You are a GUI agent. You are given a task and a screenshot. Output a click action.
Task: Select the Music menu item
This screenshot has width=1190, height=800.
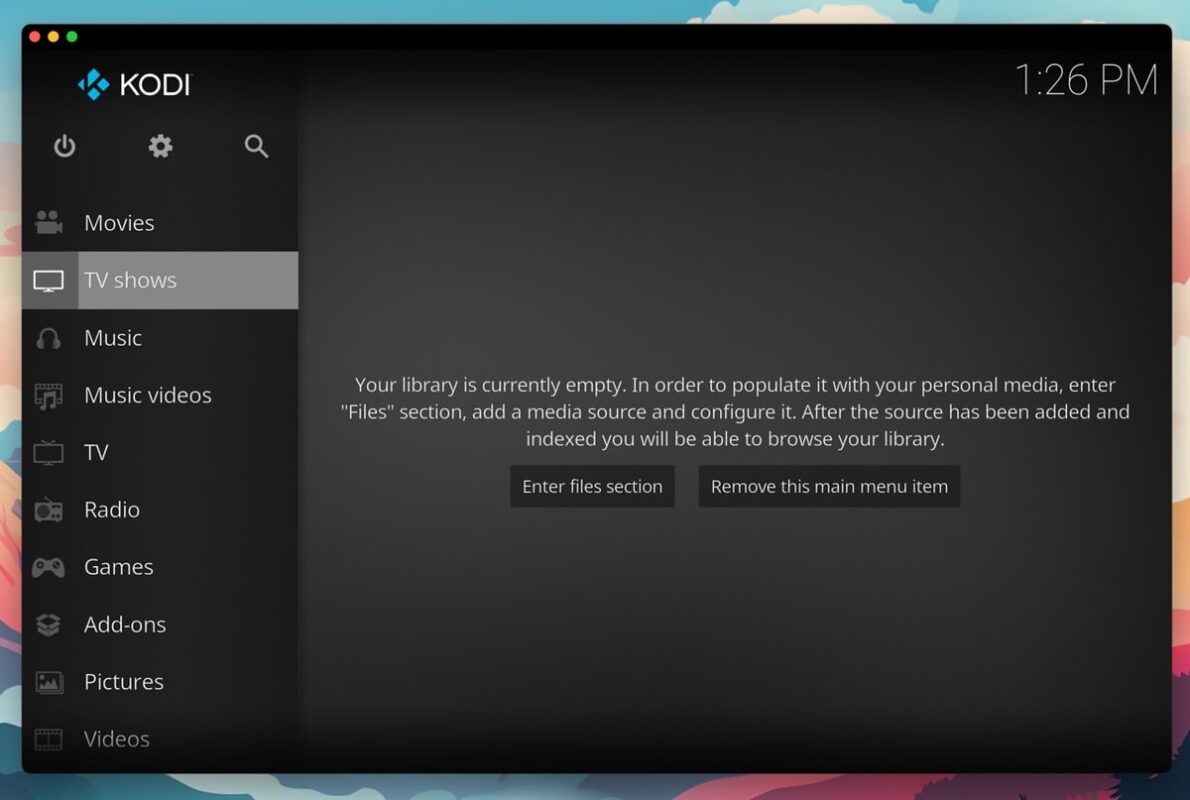[113, 337]
